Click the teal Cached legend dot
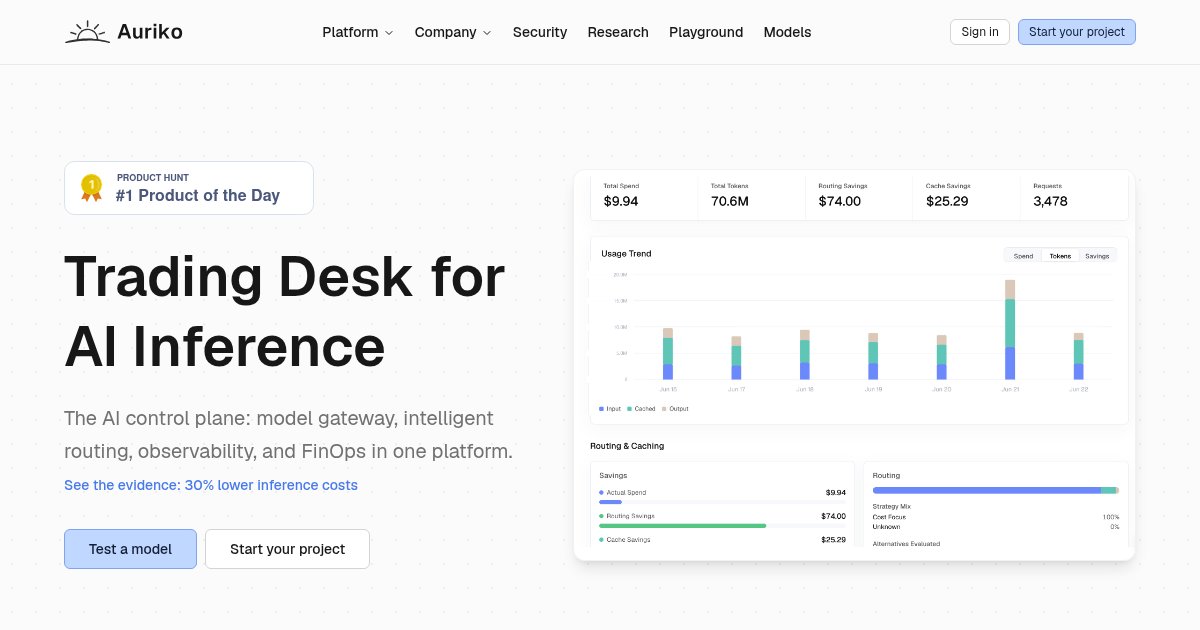1200x630 pixels. 630,409
